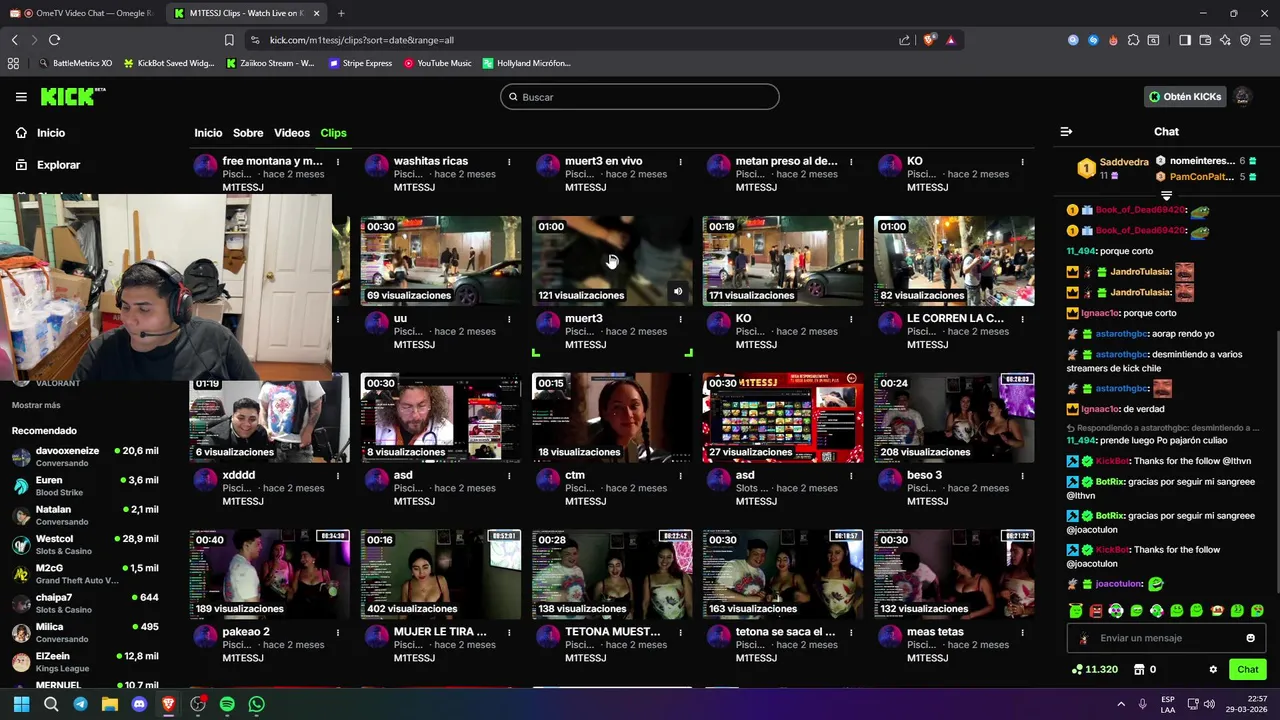
Task: Play the 'MUJER LE TIRA' clip thumbnail
Action: 441,575
